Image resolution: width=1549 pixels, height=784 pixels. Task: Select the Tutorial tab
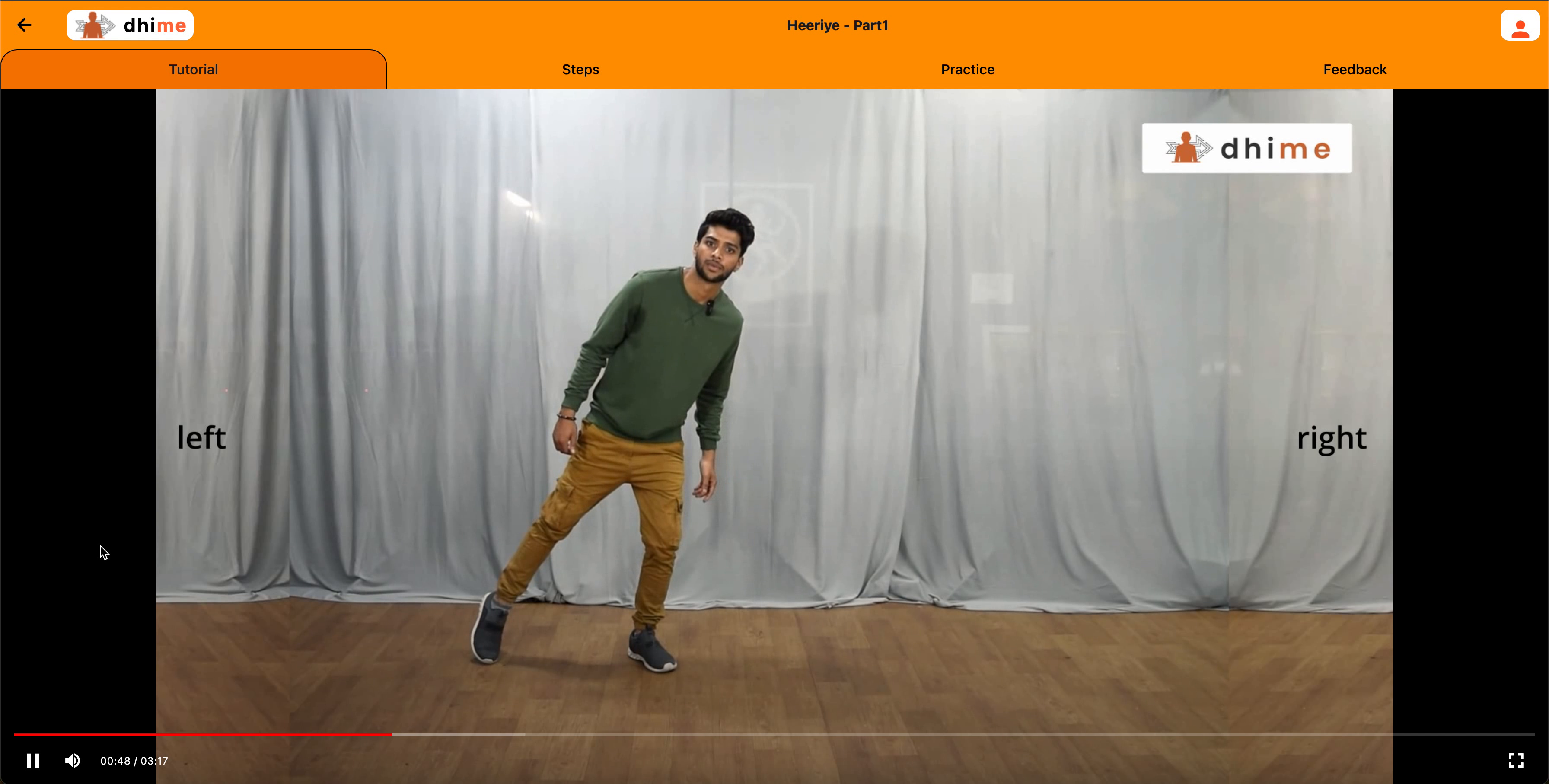click(193, 70)
